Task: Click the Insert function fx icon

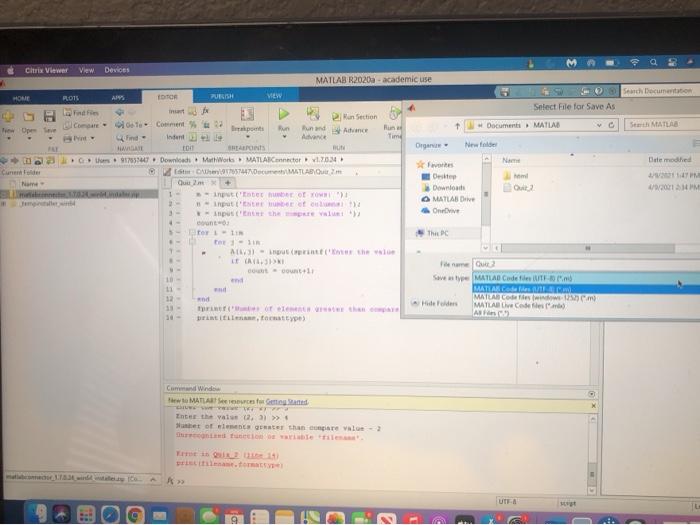Action: [205, 111]
